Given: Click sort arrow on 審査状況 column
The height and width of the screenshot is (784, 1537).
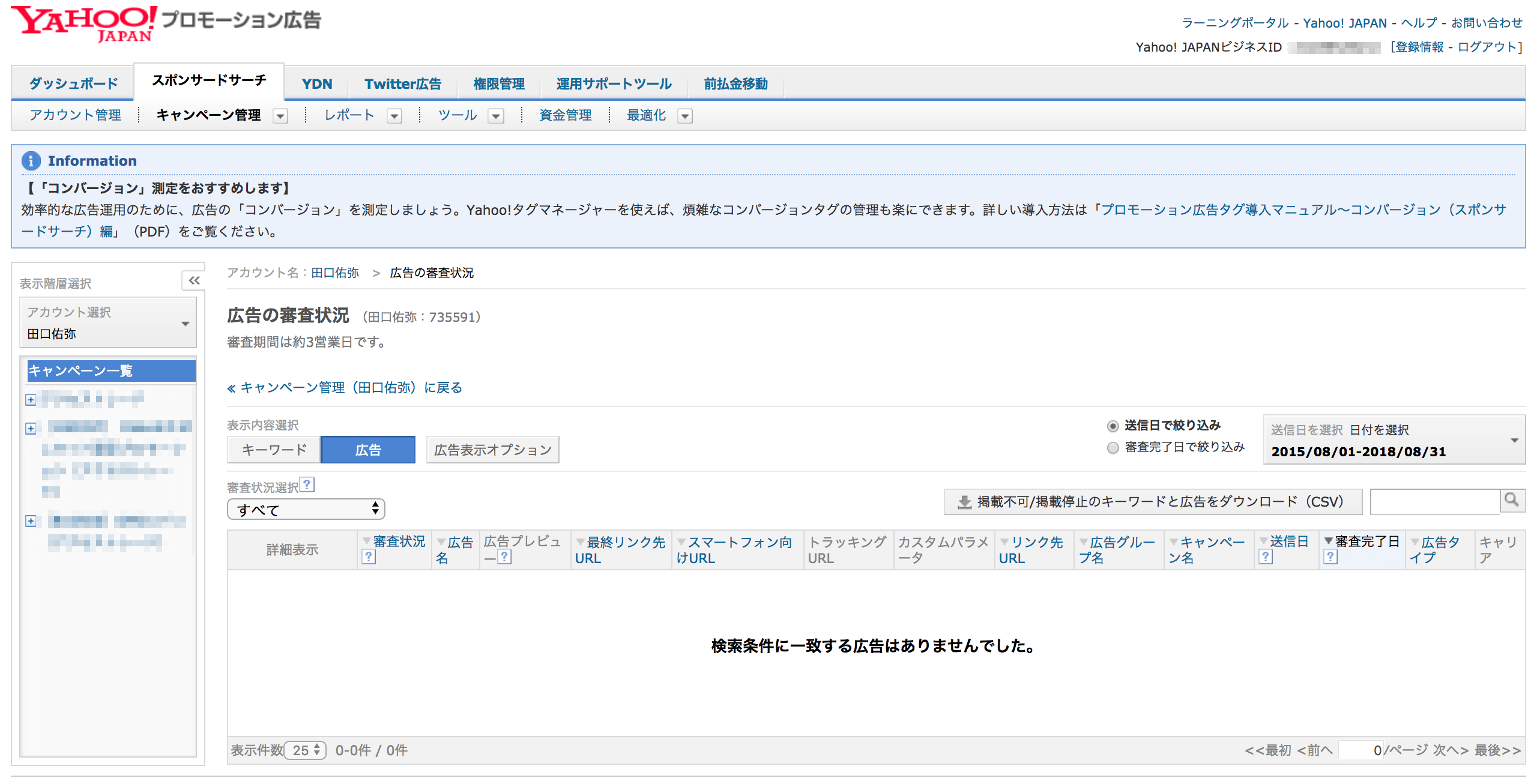Looking at the screenshot, I should (x=366, y=541).
